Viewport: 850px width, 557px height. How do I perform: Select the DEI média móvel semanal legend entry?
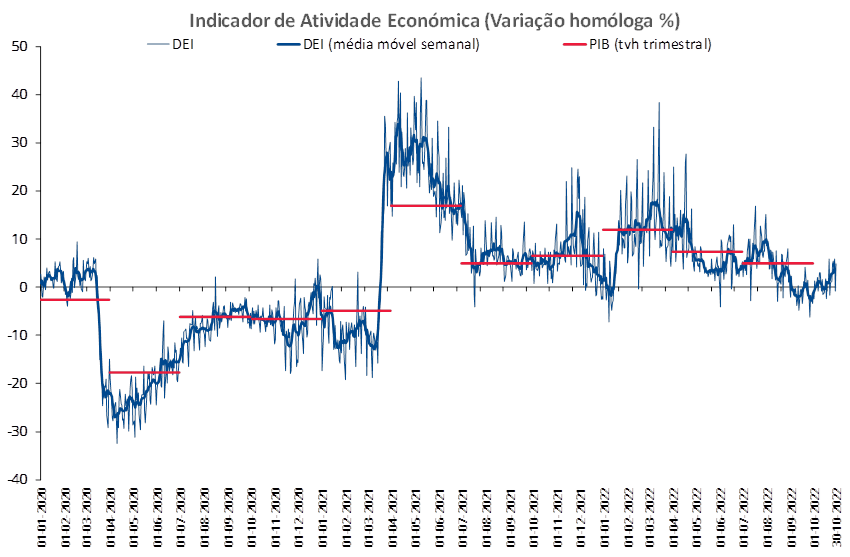click(x=378, y=44)
